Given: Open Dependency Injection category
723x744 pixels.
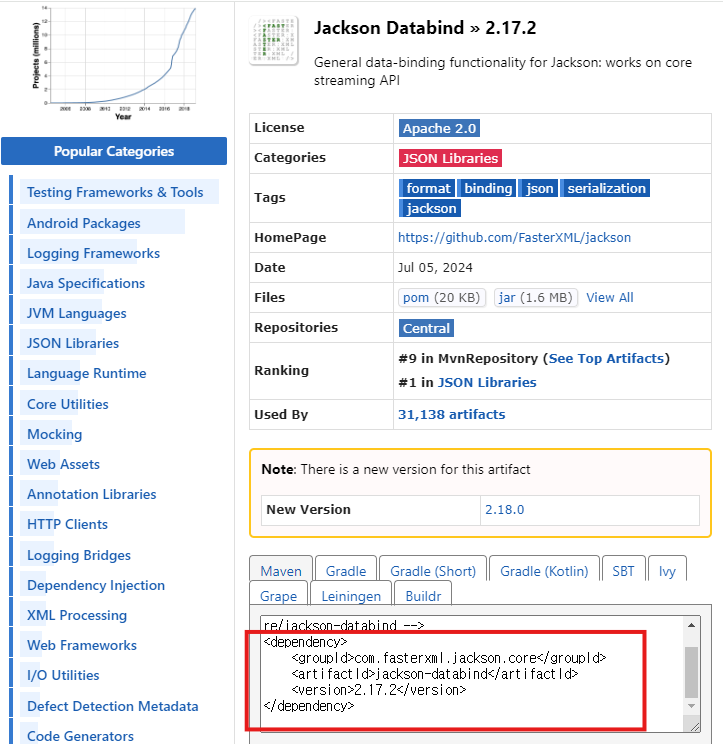Looking at the screenshot, I should coord(95,585).
